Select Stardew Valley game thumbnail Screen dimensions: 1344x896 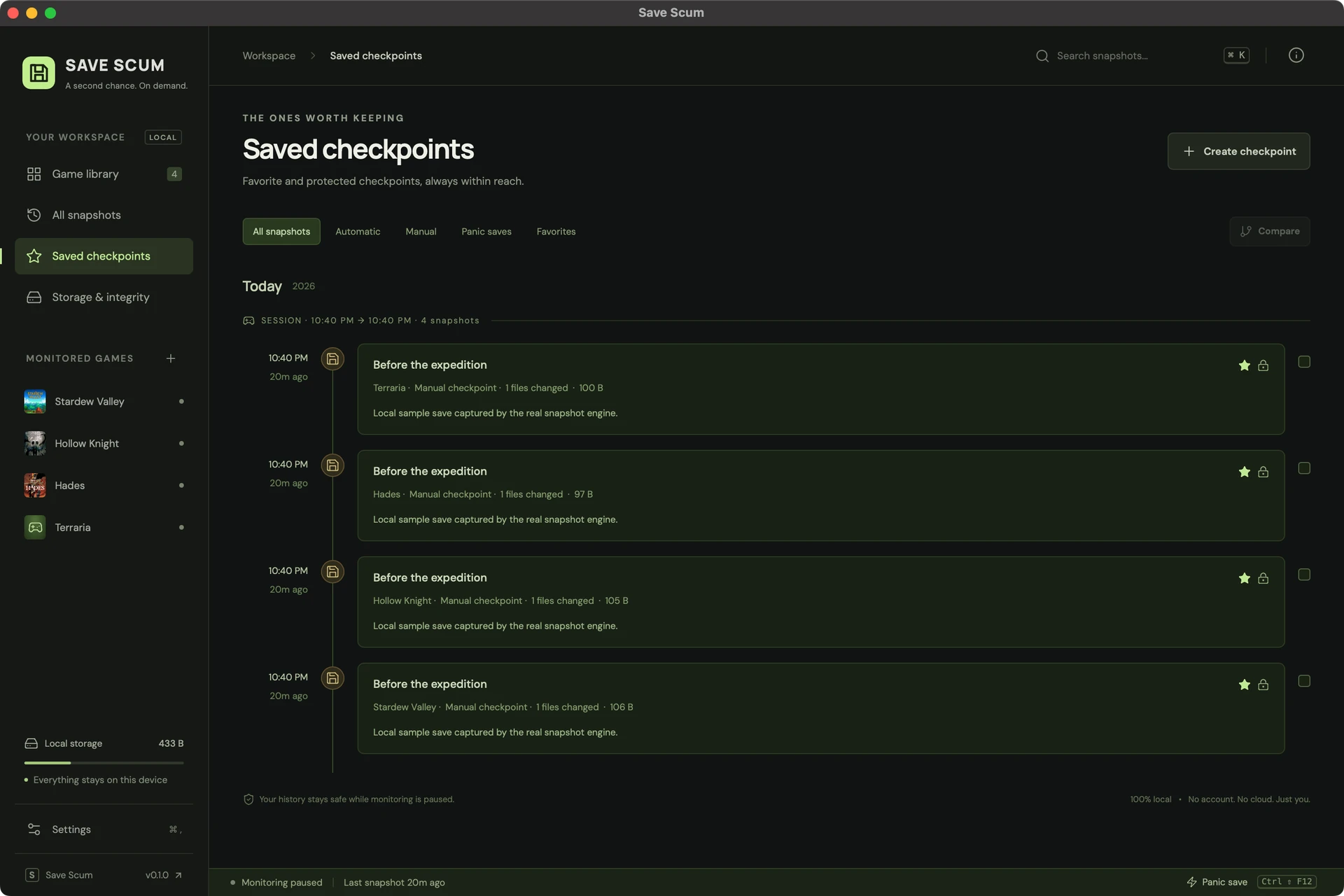click(x=35, y=402)
